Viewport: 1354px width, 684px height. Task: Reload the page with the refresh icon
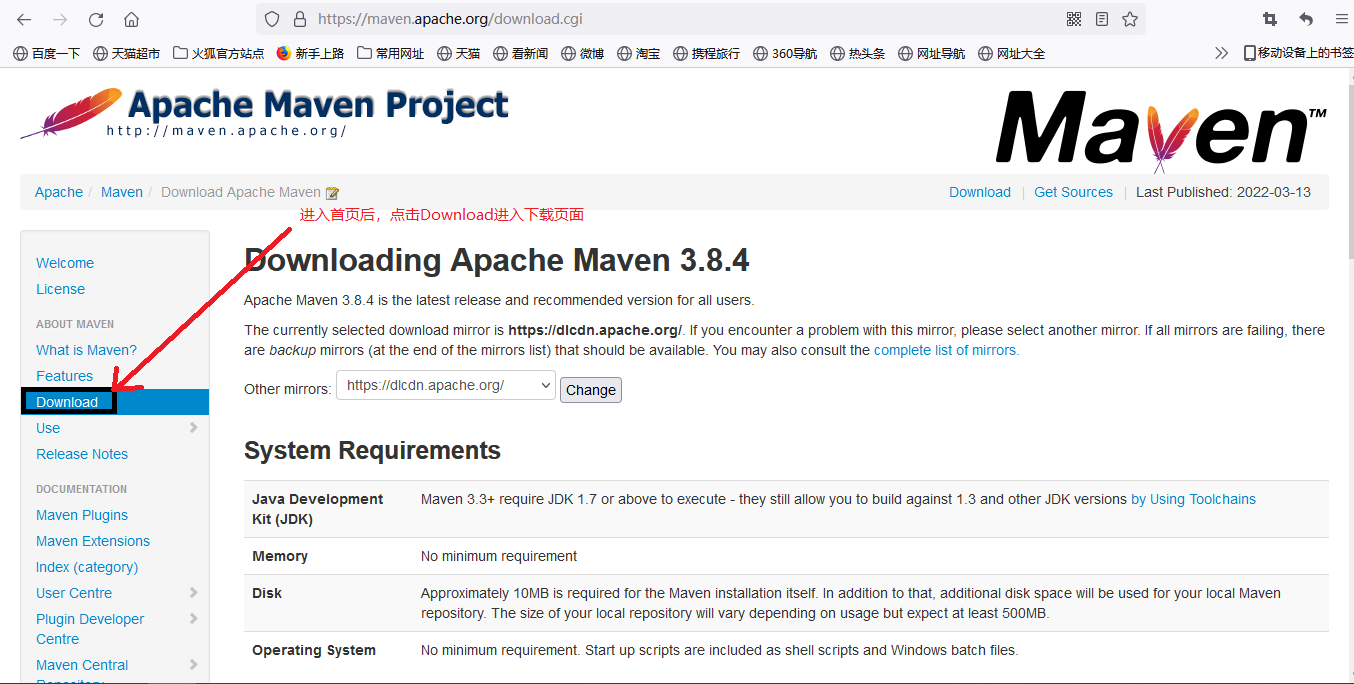tap(96, 19)
